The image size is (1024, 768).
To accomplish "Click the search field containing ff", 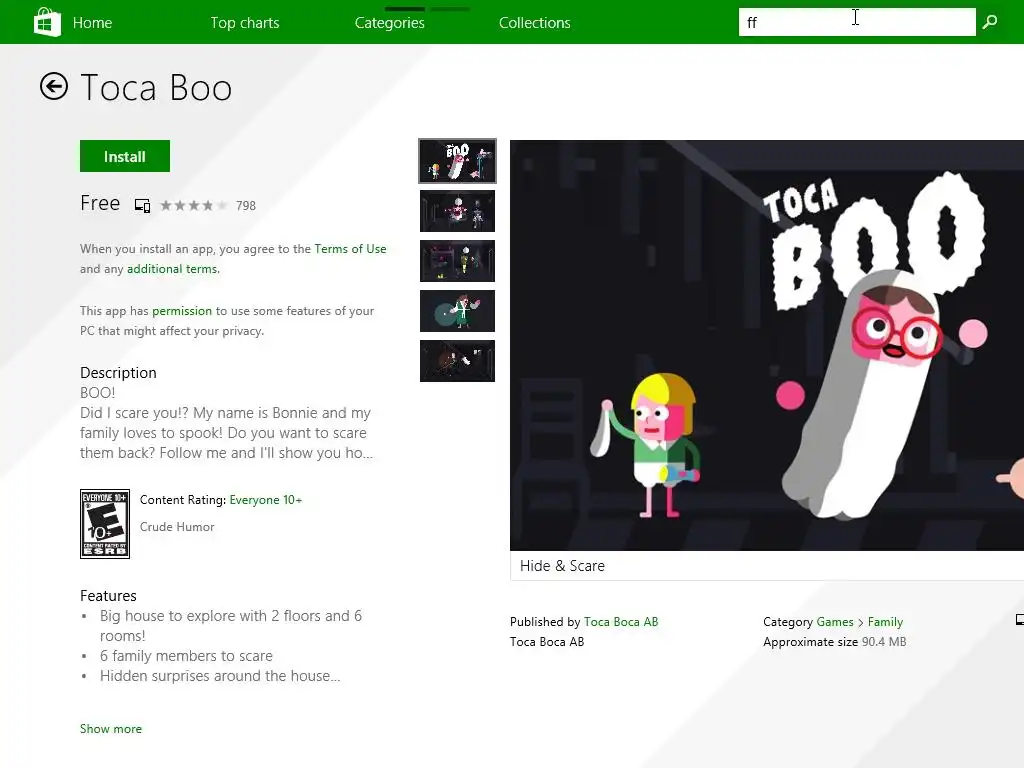I will [x=857, y=22].
